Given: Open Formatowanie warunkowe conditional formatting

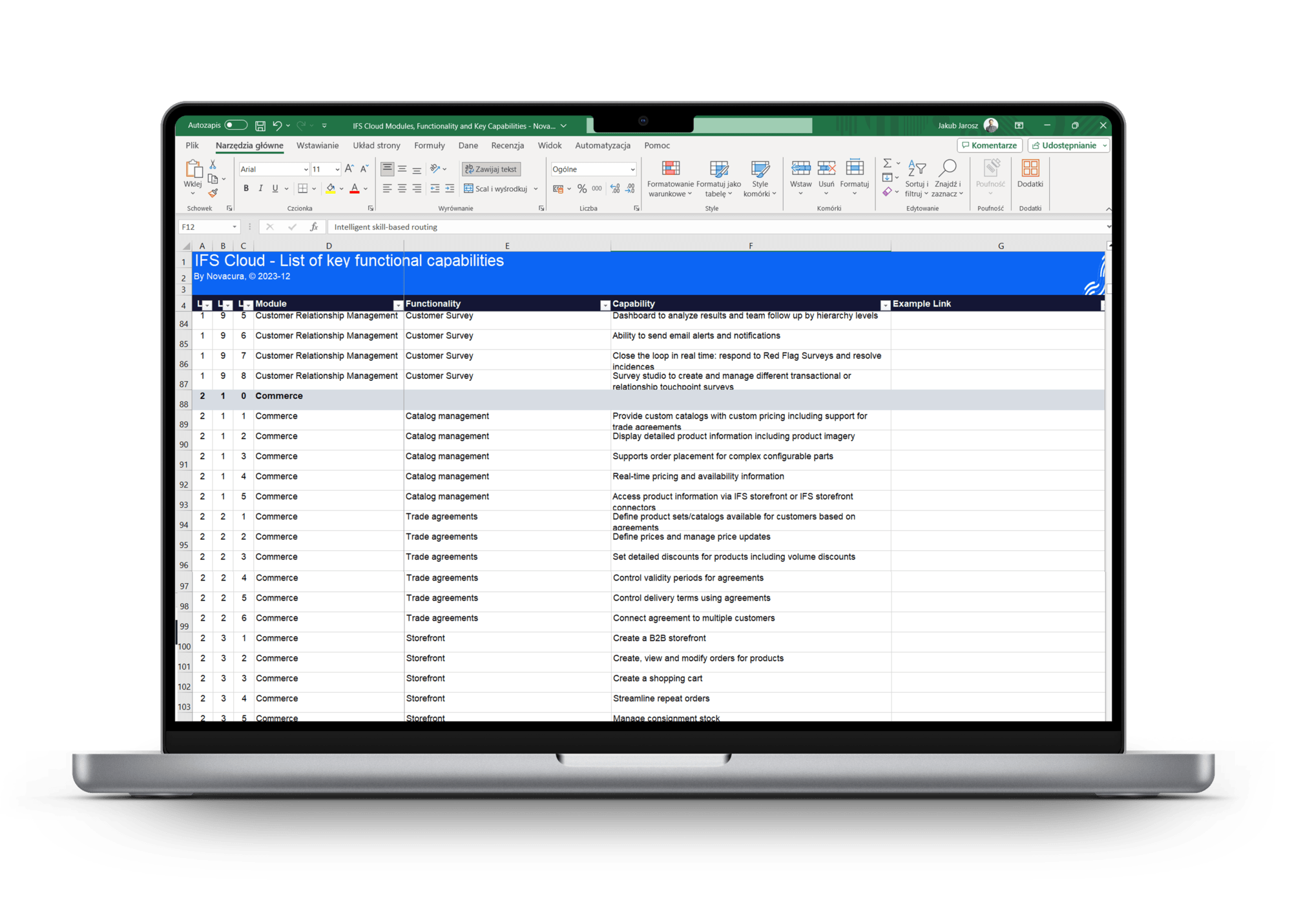Looking at the screenshot, I should tap(671, 179).
